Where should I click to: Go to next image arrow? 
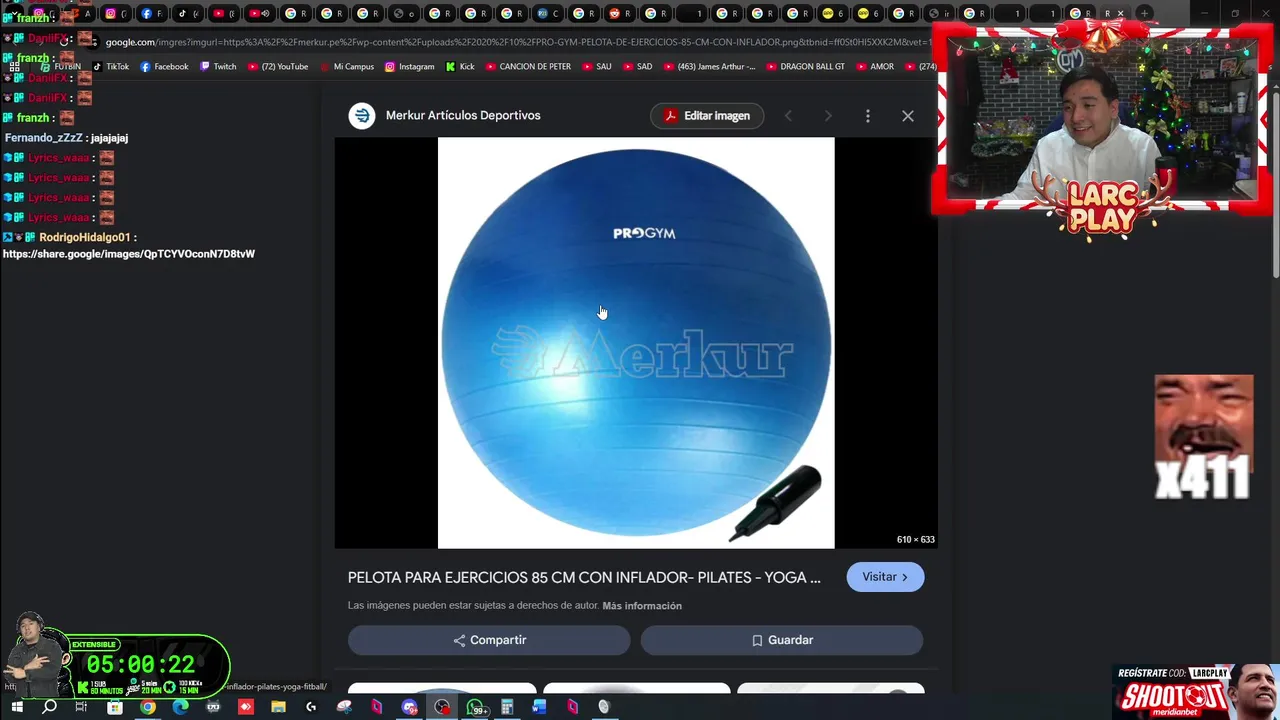click(x=828, y=116)
